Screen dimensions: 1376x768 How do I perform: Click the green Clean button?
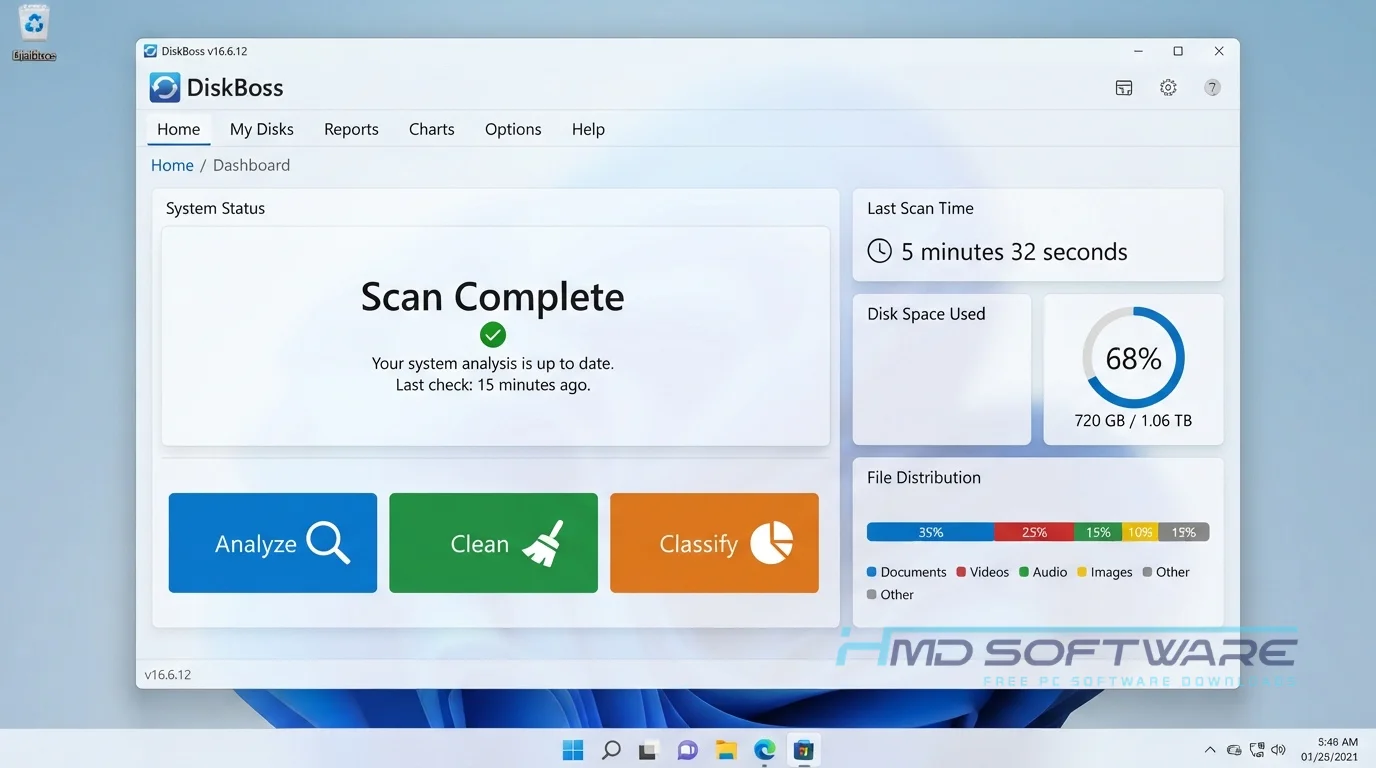pyautogui.click(x=494, y=543)
